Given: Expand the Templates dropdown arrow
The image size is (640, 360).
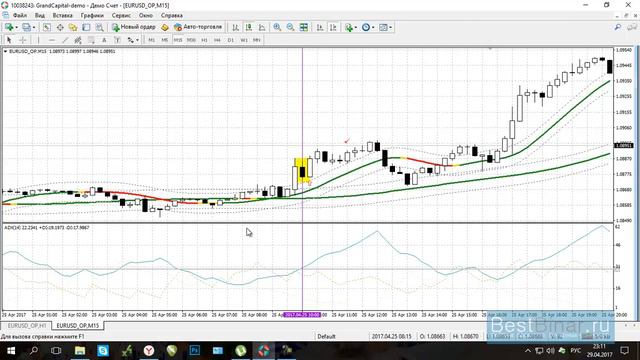Looking at the screenshot, I should pos(391,27).
